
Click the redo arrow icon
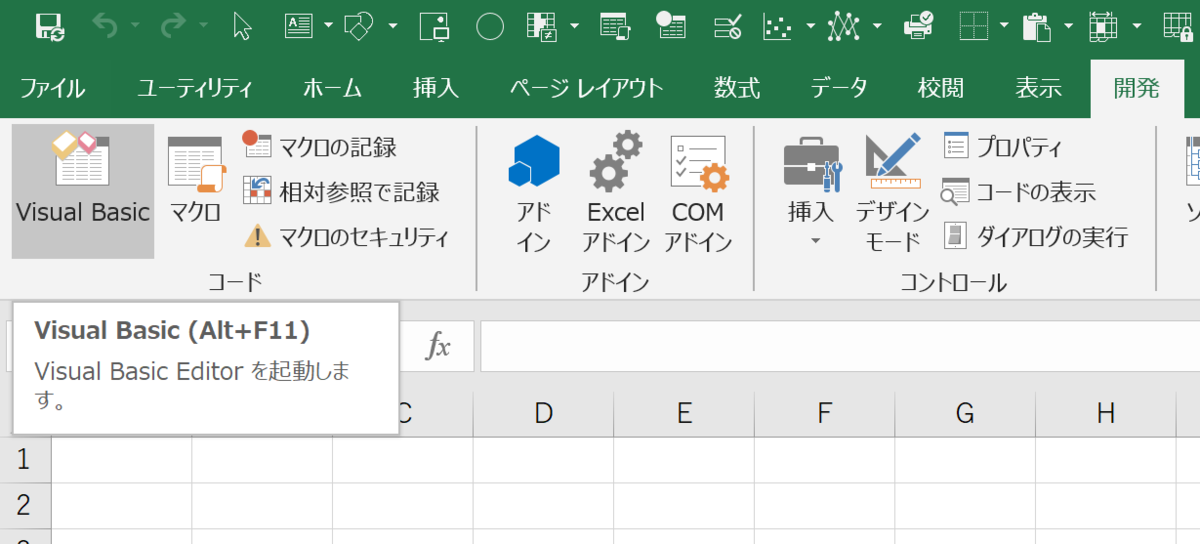[x=172, y=26]
